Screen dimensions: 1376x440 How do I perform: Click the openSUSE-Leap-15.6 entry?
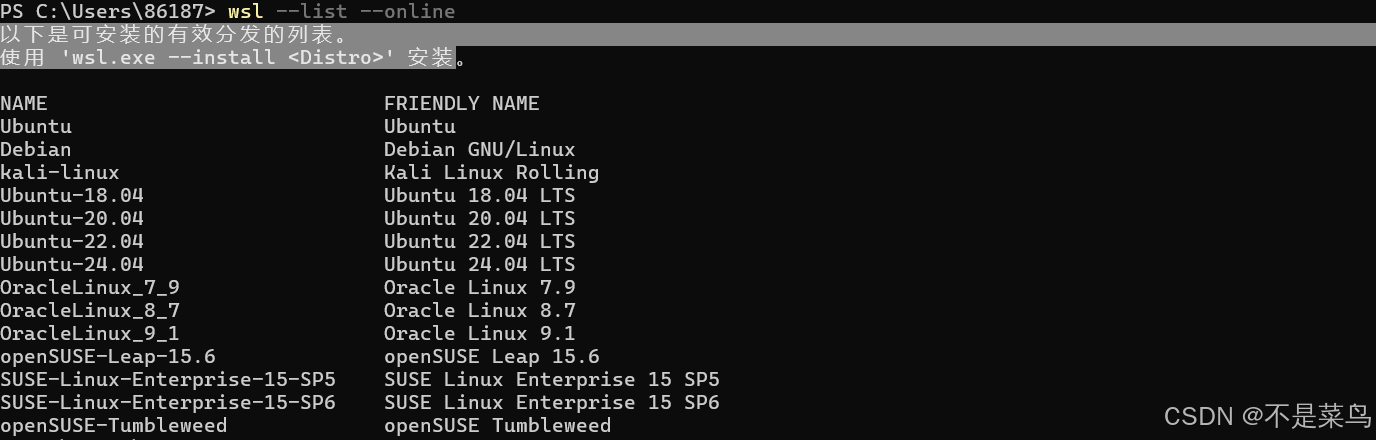(x=108, y=356)
